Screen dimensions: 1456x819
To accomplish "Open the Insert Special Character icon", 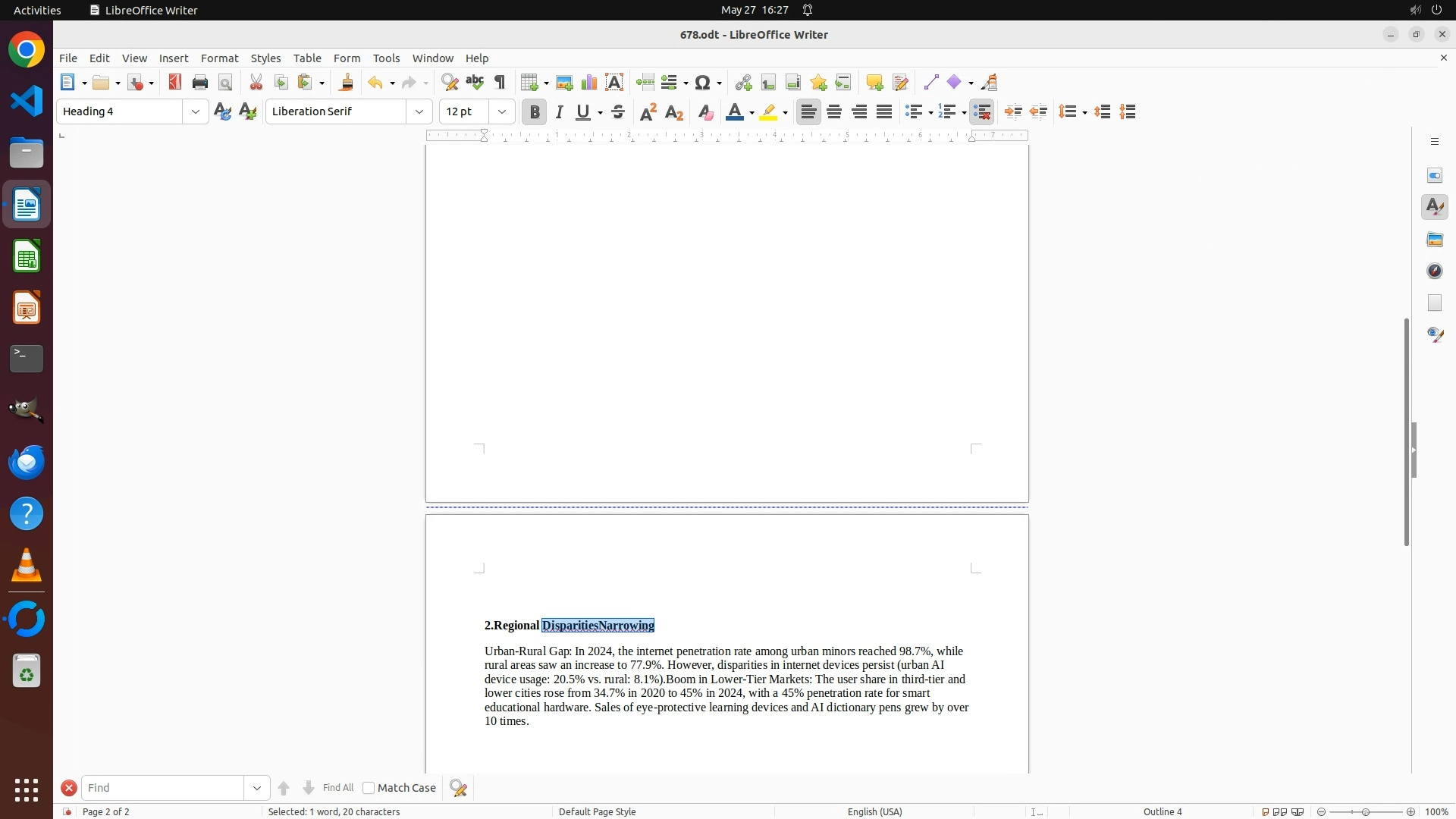I will (x=703, y=83).
